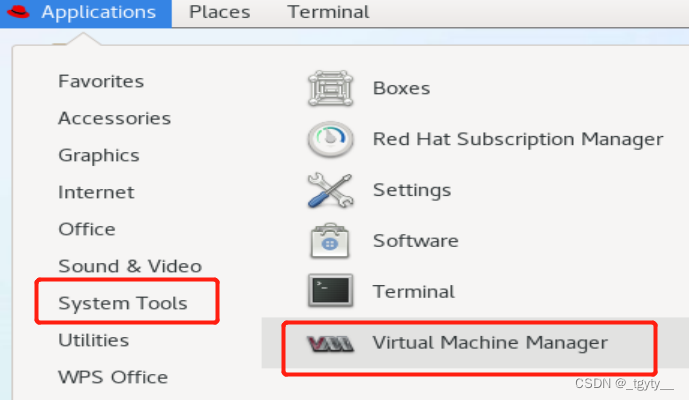Open the Settings menu entry label
Viewport: 689px width, 400px height.
click(412, 191)
